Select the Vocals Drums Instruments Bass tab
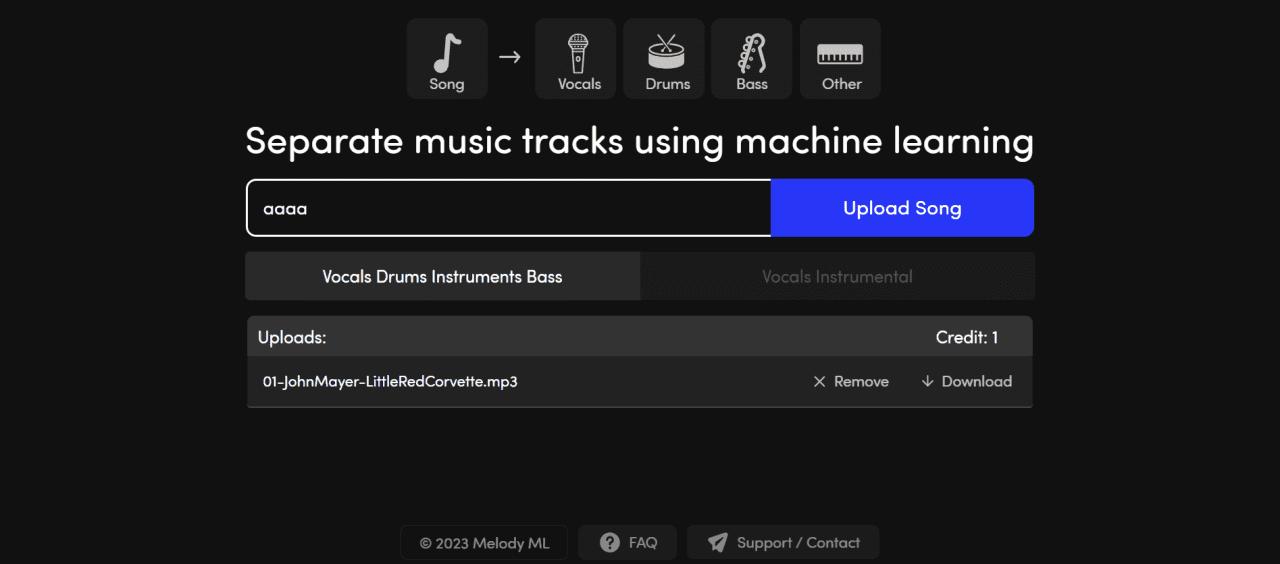1280x564 pixels. 442,277
